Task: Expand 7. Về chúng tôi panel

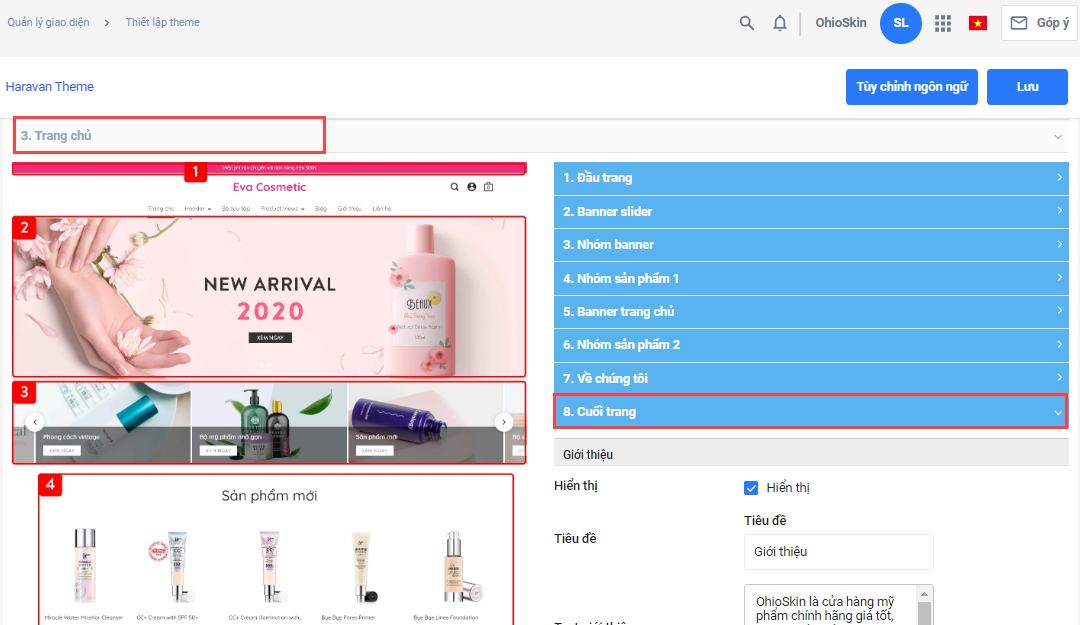Action: (811, 378)
